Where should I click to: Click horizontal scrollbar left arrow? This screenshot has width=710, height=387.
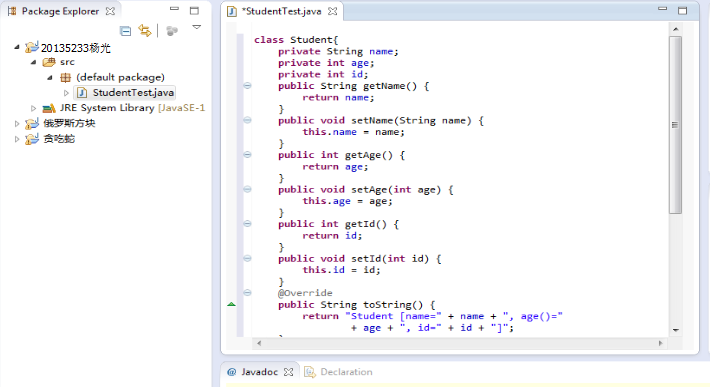point(259,343)
